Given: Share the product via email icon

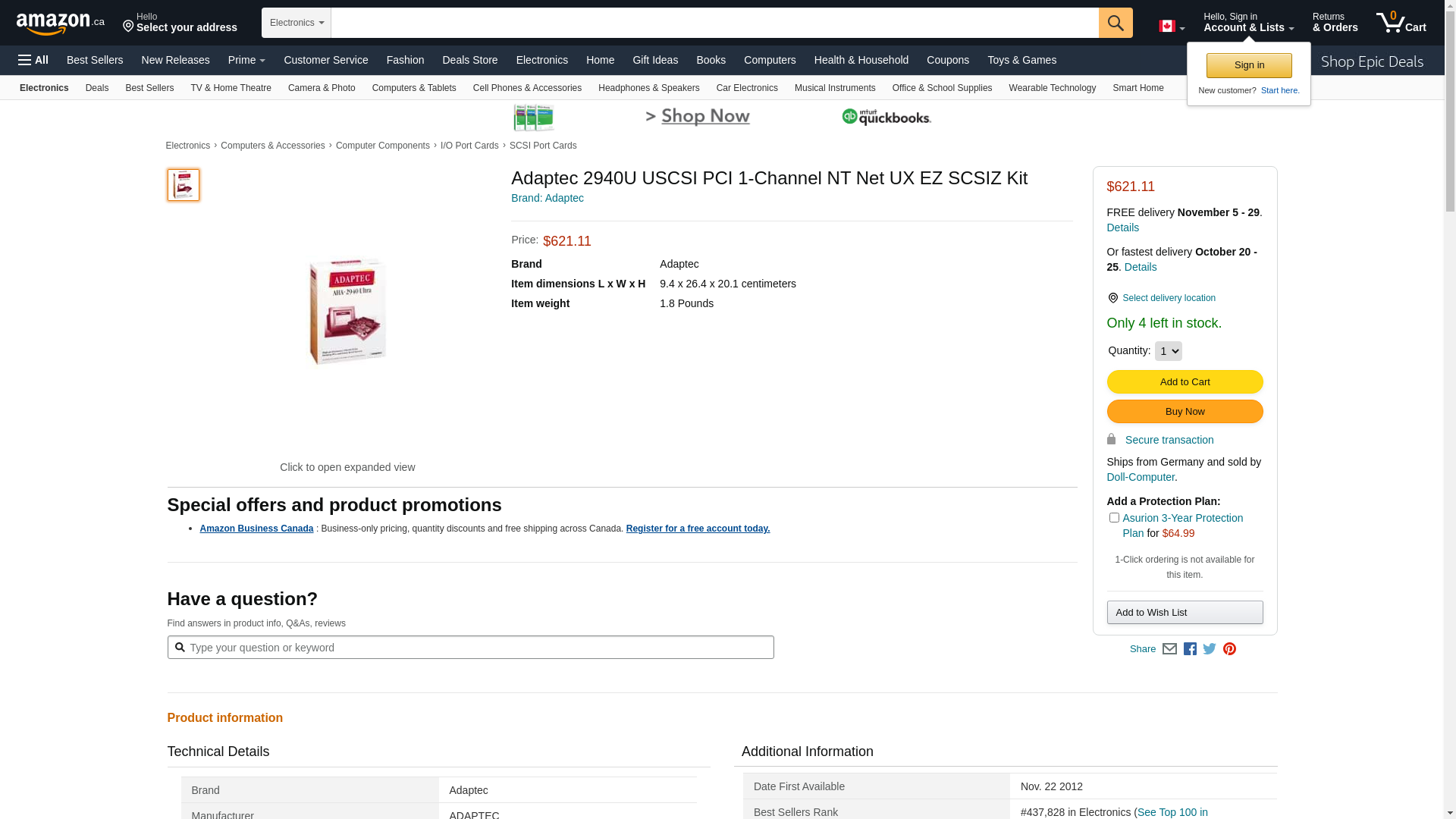Looking at the screenshot, I should point(1169,649).
